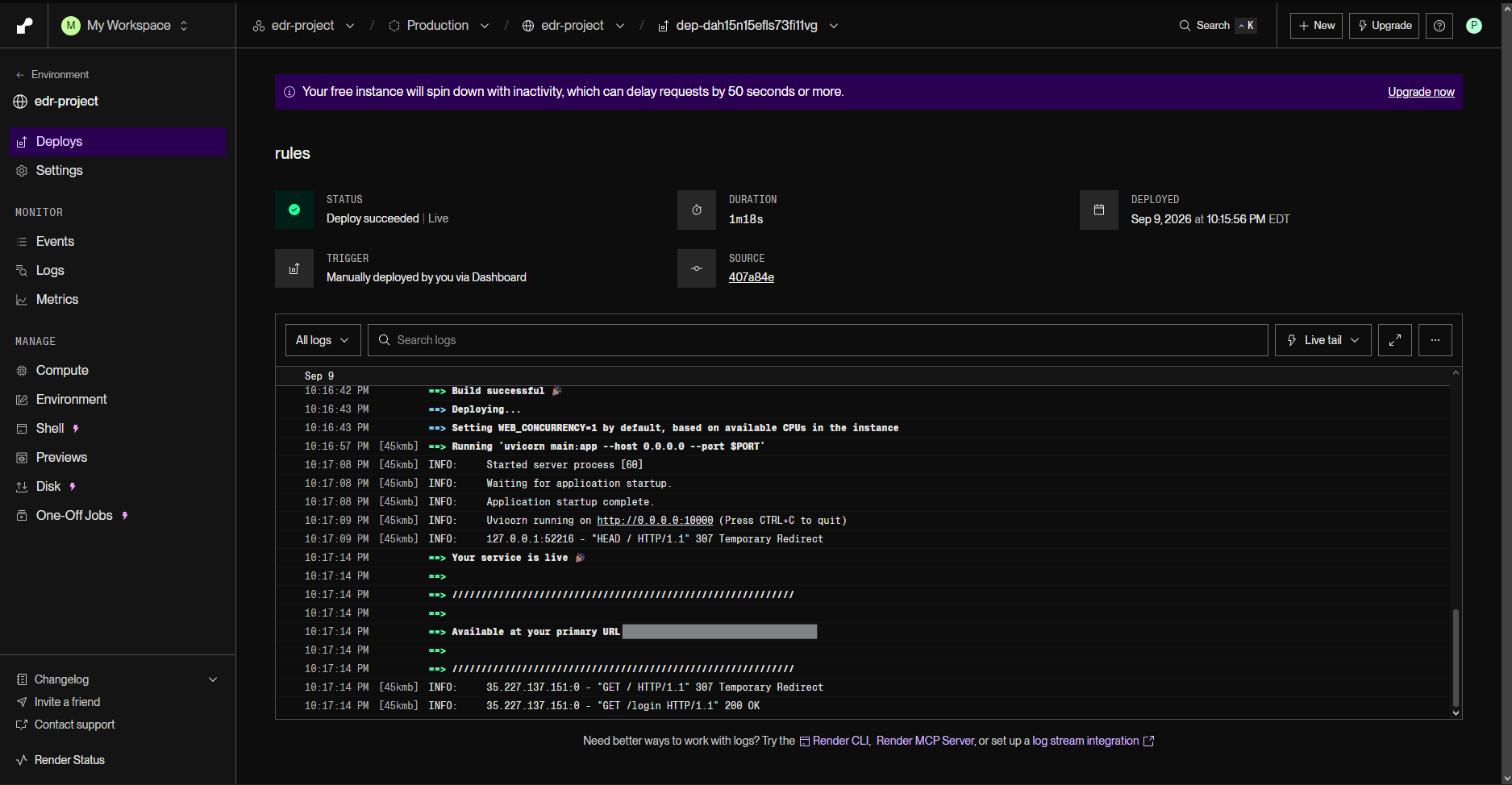Image resolution: width=1512 pixels, height=785 pixels.
Task: Open Previews in the sidebar
Action: 118,457
